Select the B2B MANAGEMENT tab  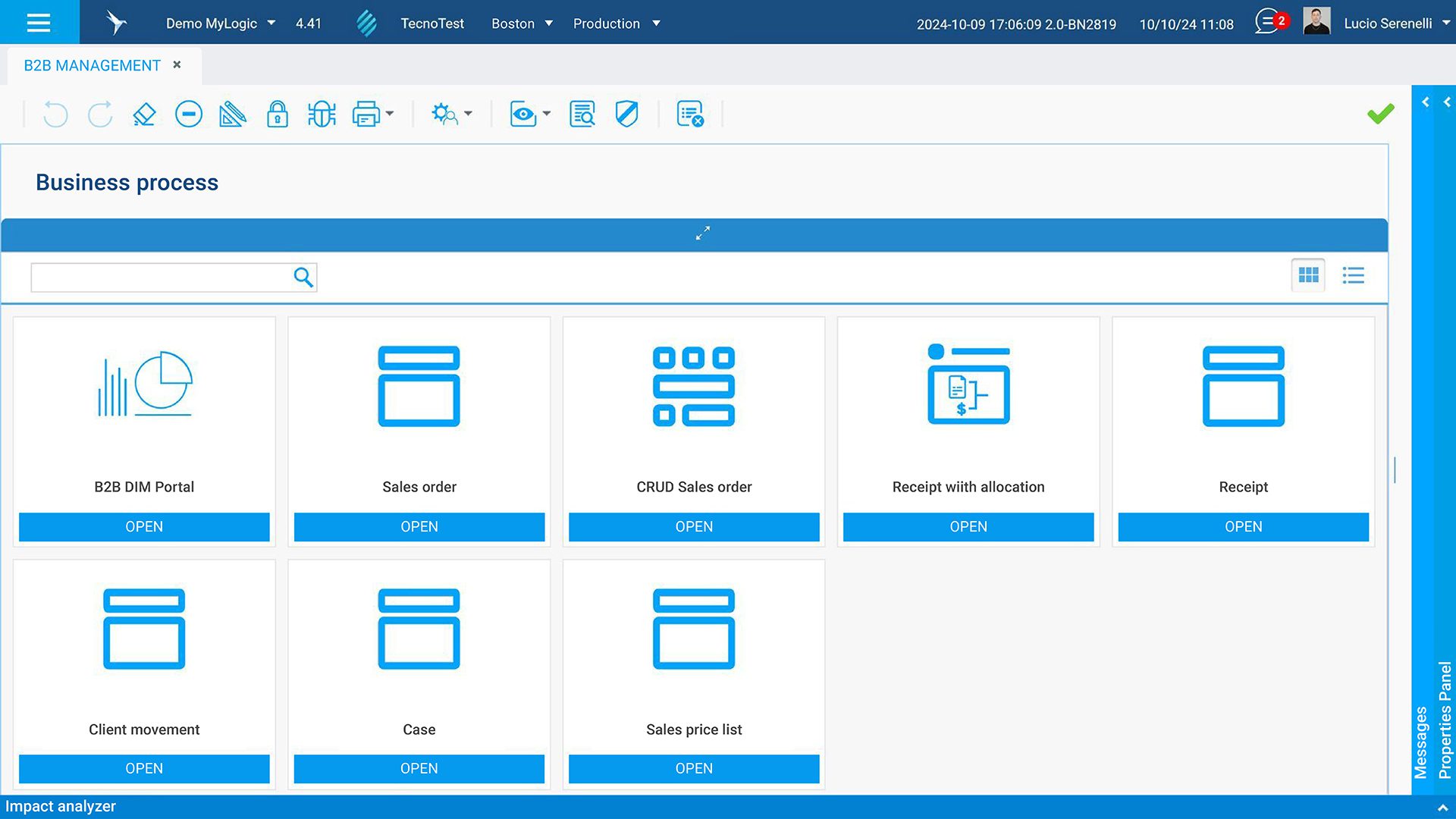click(92, 65)
